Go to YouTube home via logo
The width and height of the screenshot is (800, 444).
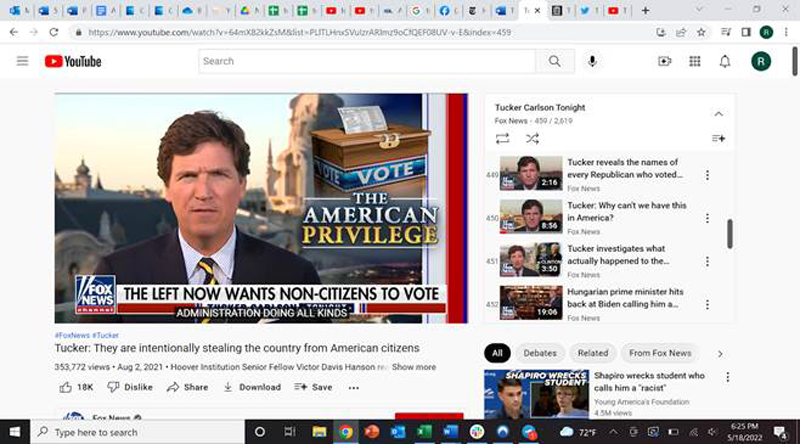(73, 61)
